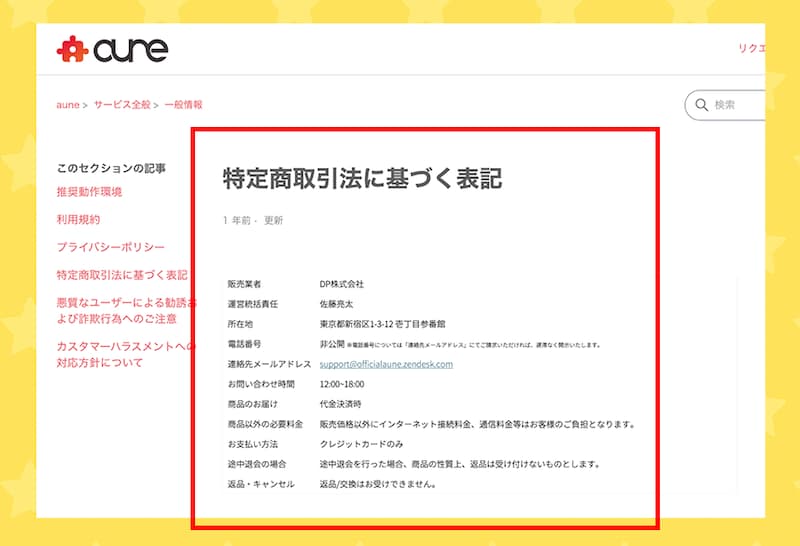The height and width of the screenshot is (546, 800).
Task: Select 特定商取引法に基づく表記 in the sidebar list
Action: [x=122, y=275]
